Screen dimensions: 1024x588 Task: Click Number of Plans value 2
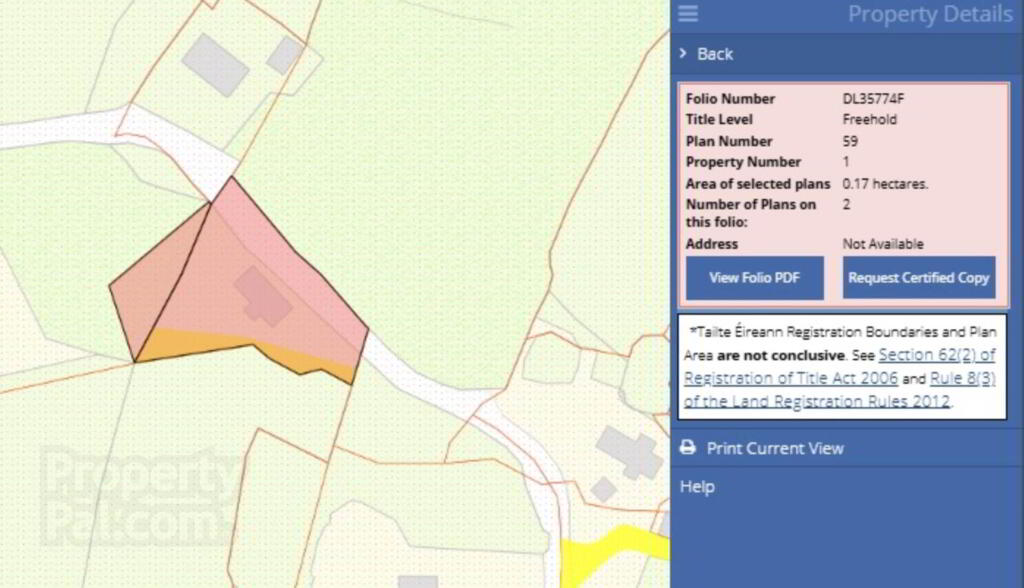click(846, 204)
